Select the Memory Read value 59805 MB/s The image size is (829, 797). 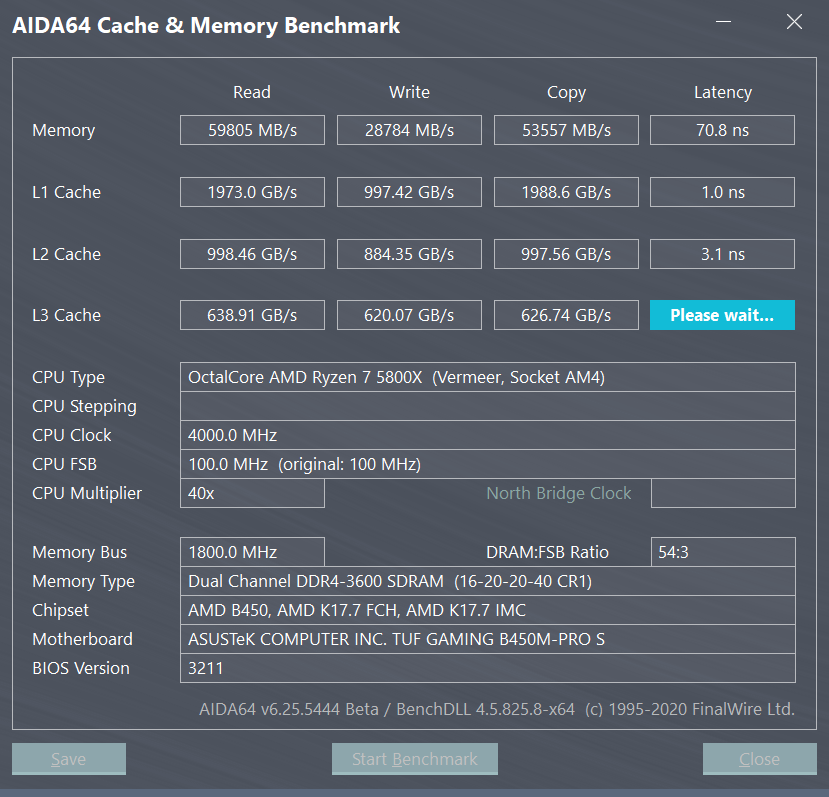point(252,130)
